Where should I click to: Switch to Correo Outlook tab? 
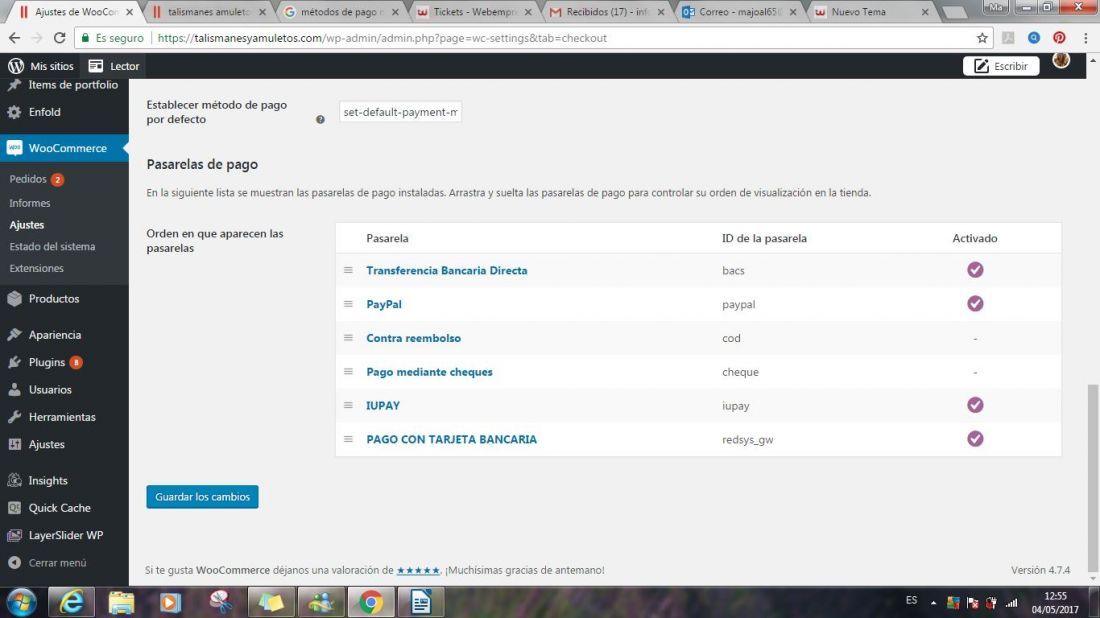coord(739,12)
